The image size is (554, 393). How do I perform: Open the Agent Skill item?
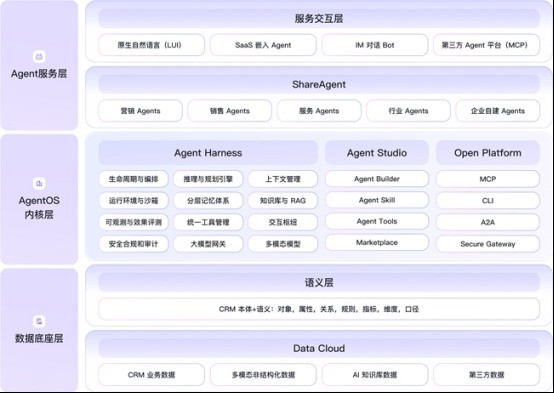click(377, 200)
